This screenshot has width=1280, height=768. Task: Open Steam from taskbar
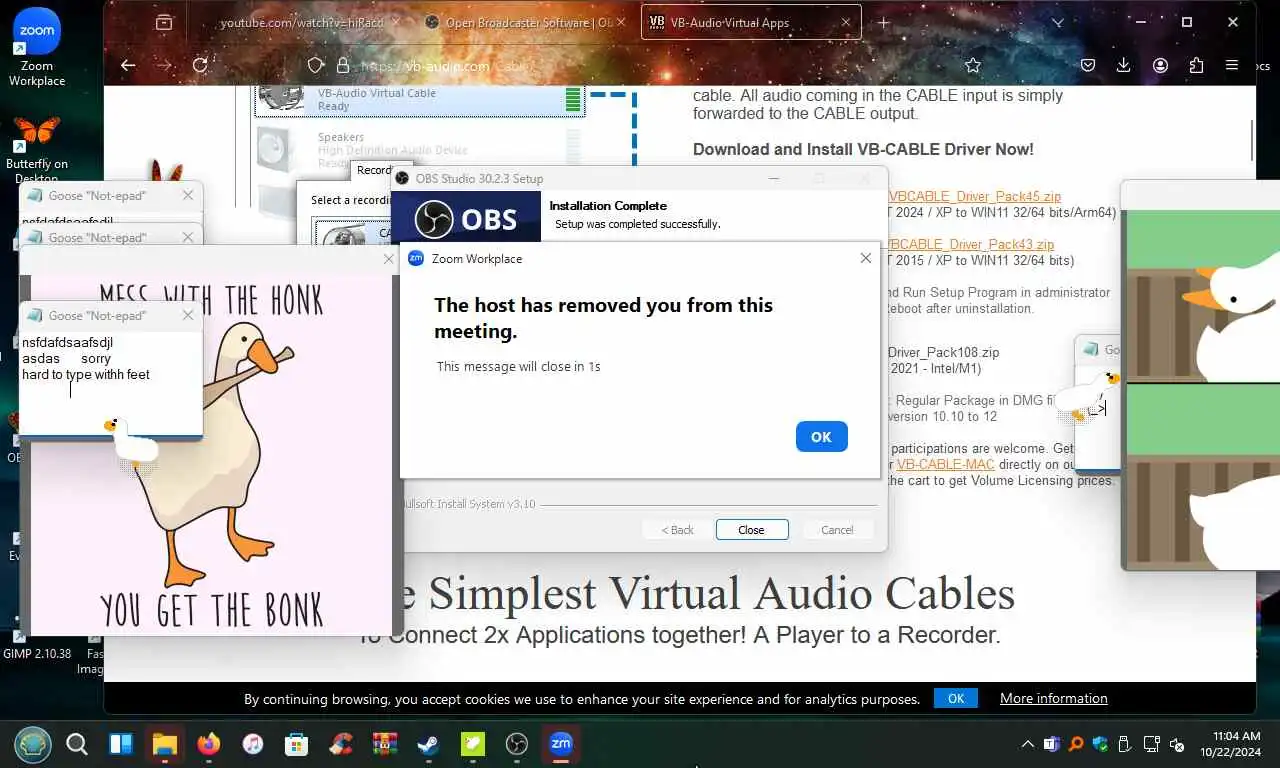[x=428, y=744]
